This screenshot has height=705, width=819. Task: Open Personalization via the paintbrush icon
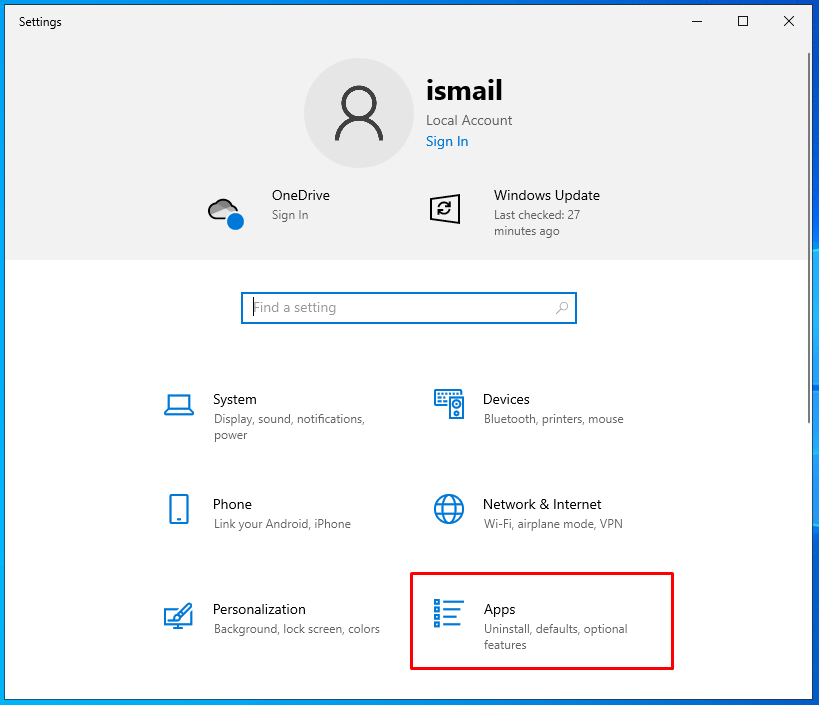point(178,616)
